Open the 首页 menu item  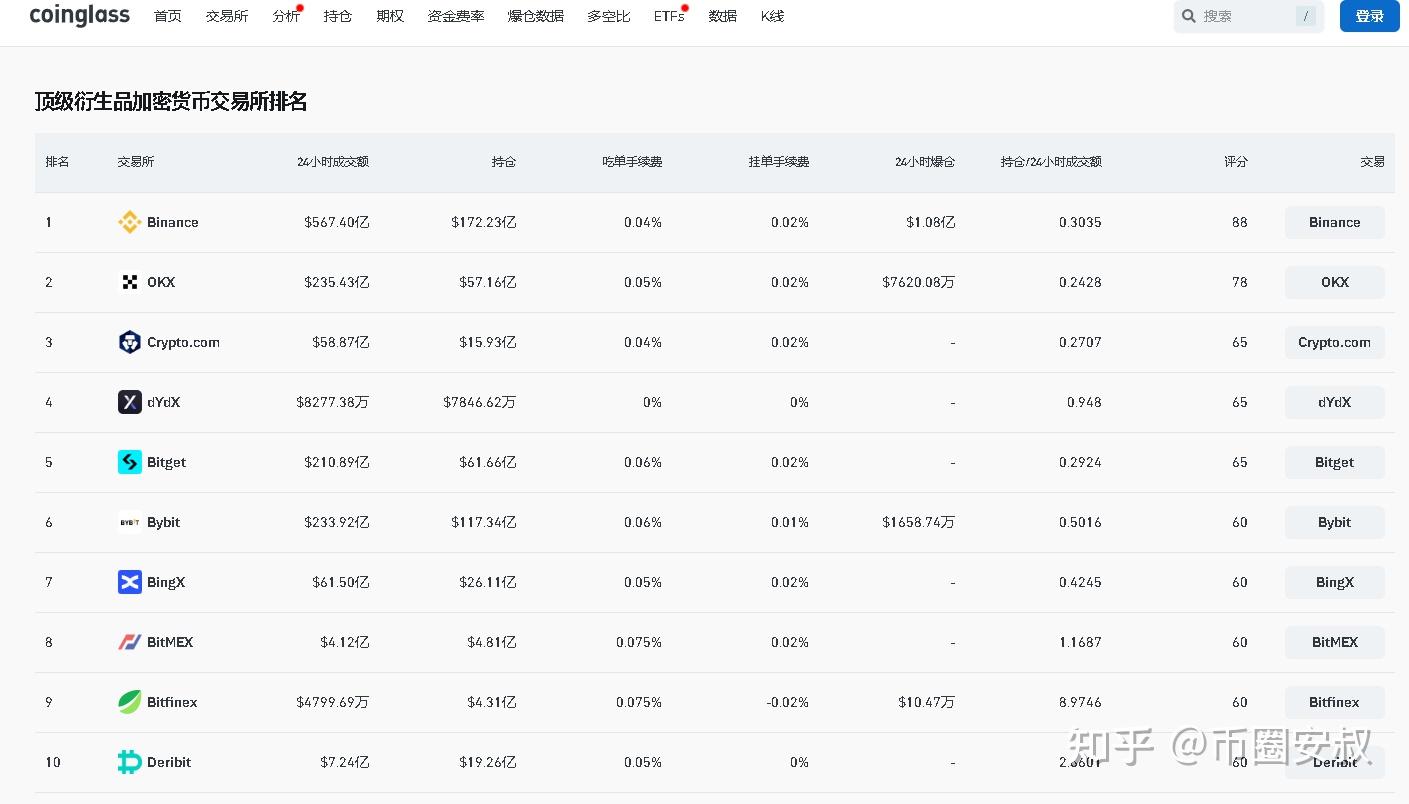click(168, 16)
